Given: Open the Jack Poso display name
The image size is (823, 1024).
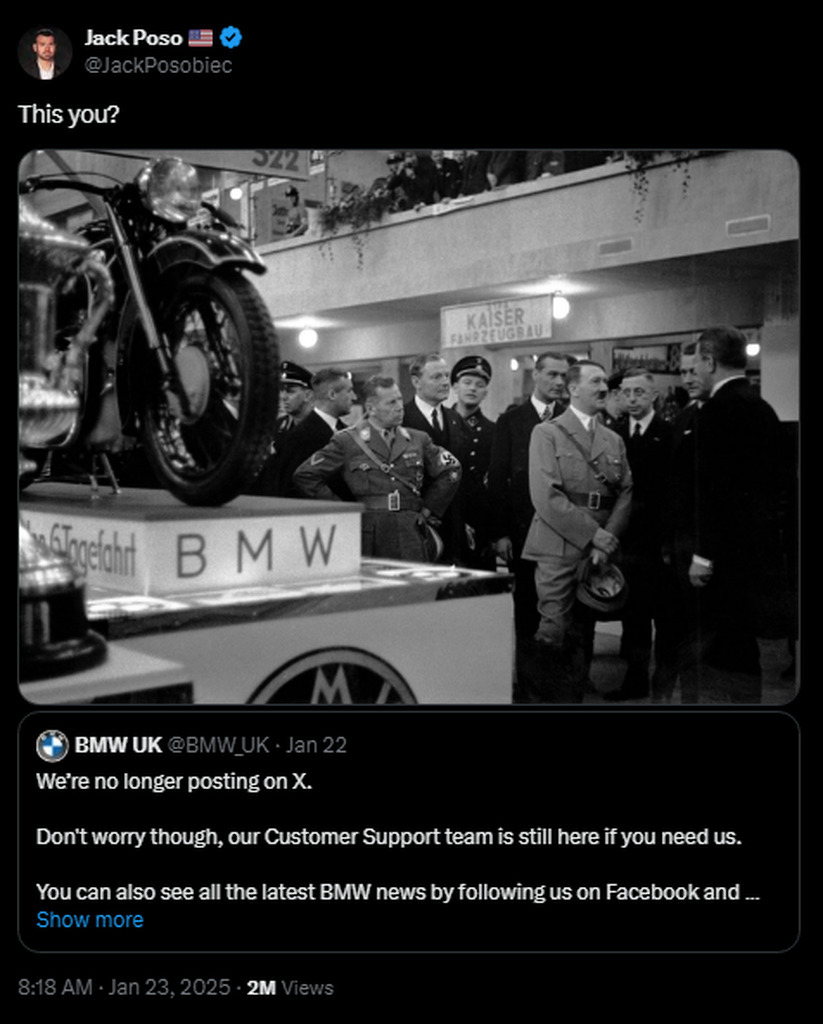Looking at the screenshot, I should (133, 38).
